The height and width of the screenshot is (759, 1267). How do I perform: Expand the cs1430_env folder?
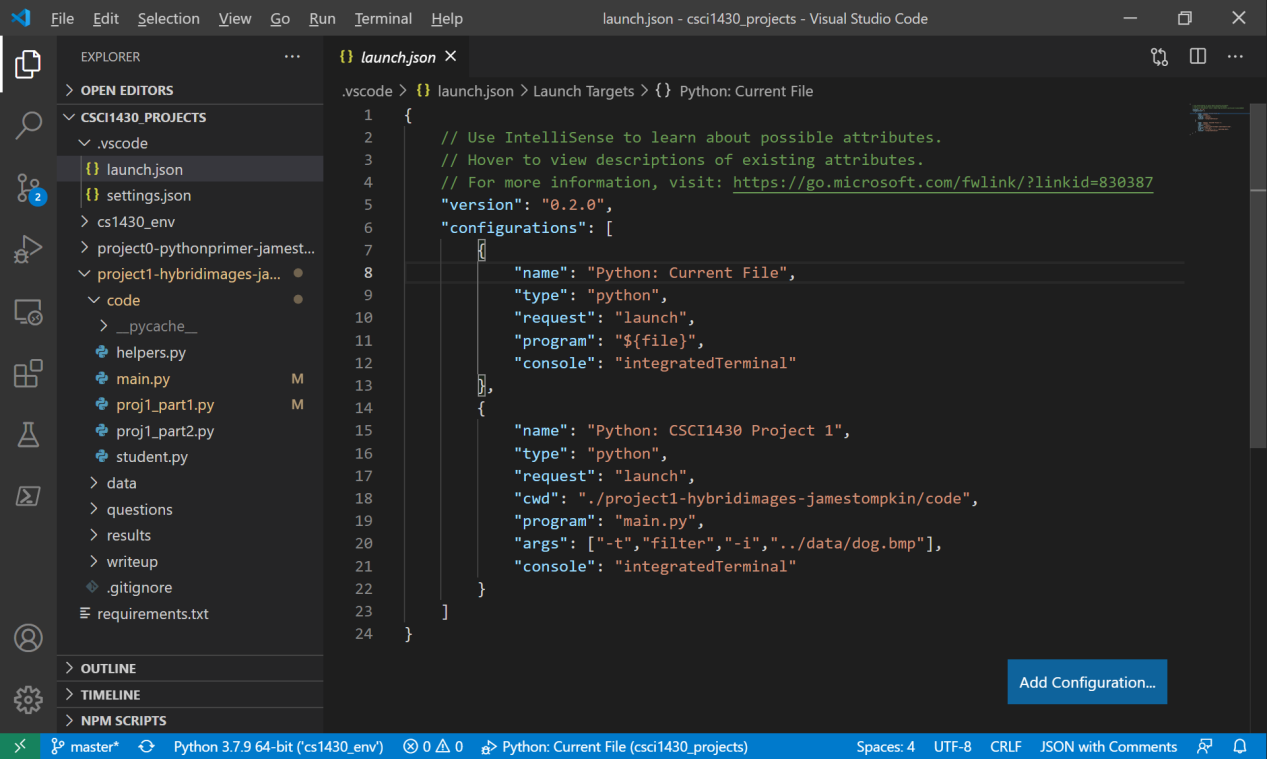click(135, 222)
